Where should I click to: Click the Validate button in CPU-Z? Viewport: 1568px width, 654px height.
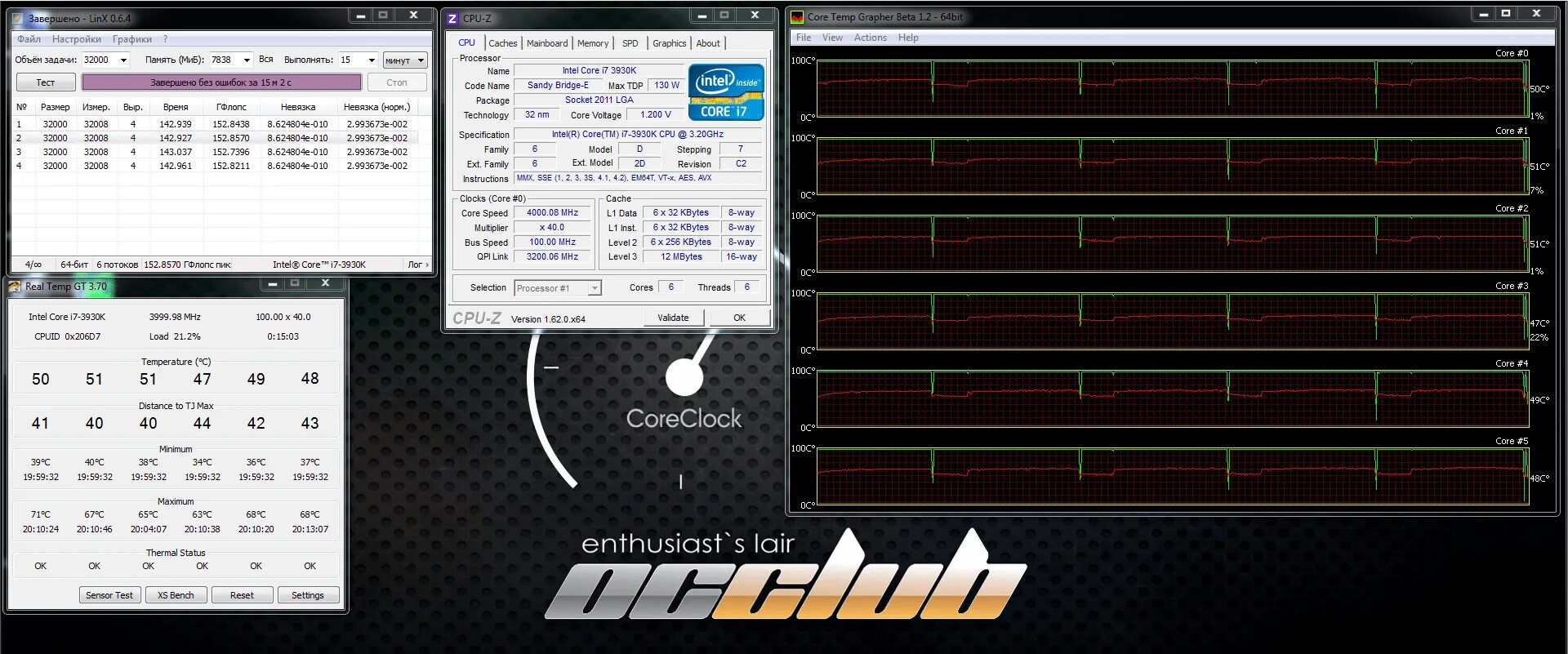pos(674,318)
